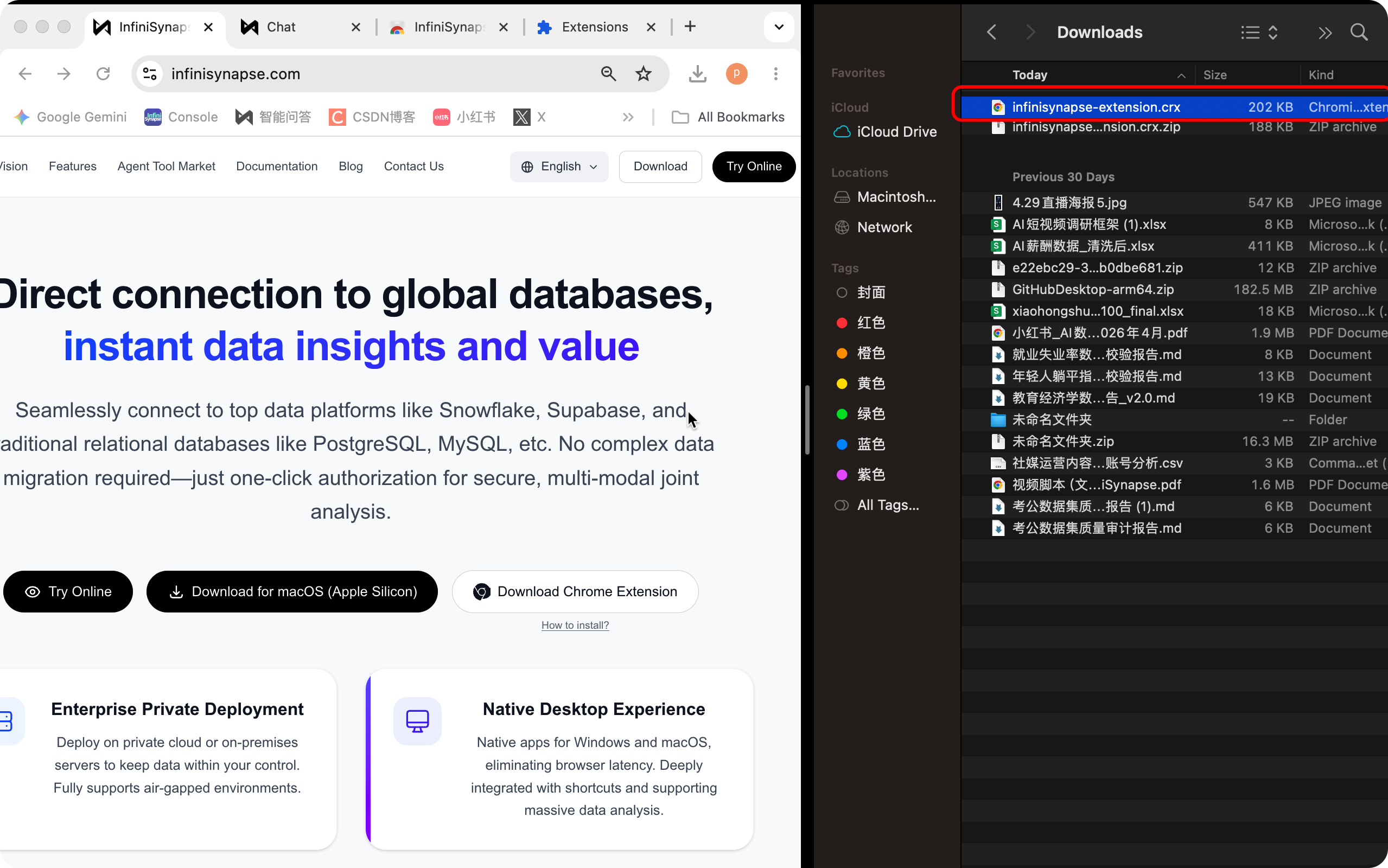Viewport: 1388px width, 868px height.
Task: Click the header Try Online button
Action: tap(754, 167)
